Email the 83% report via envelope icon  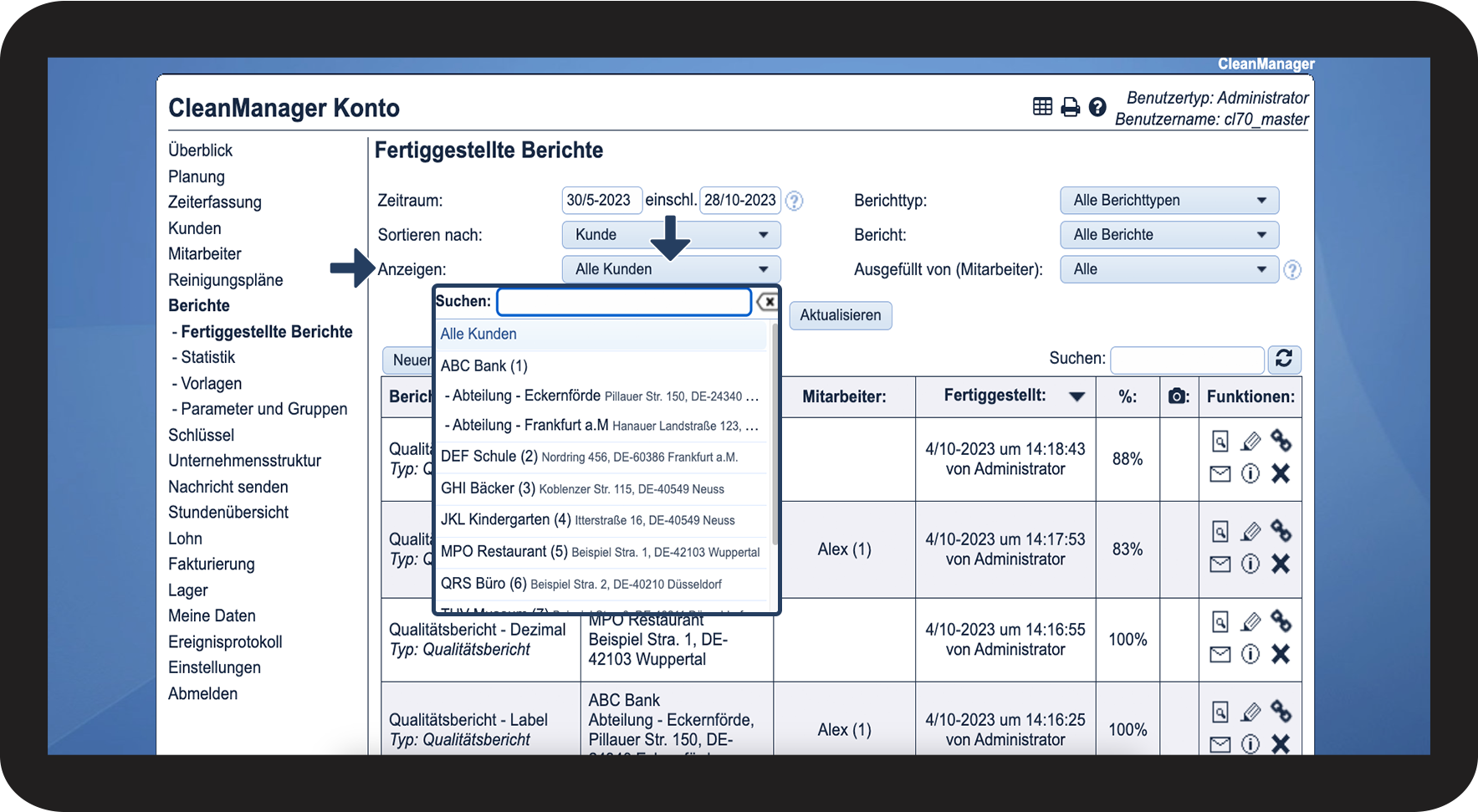(x=1220, y=564)
